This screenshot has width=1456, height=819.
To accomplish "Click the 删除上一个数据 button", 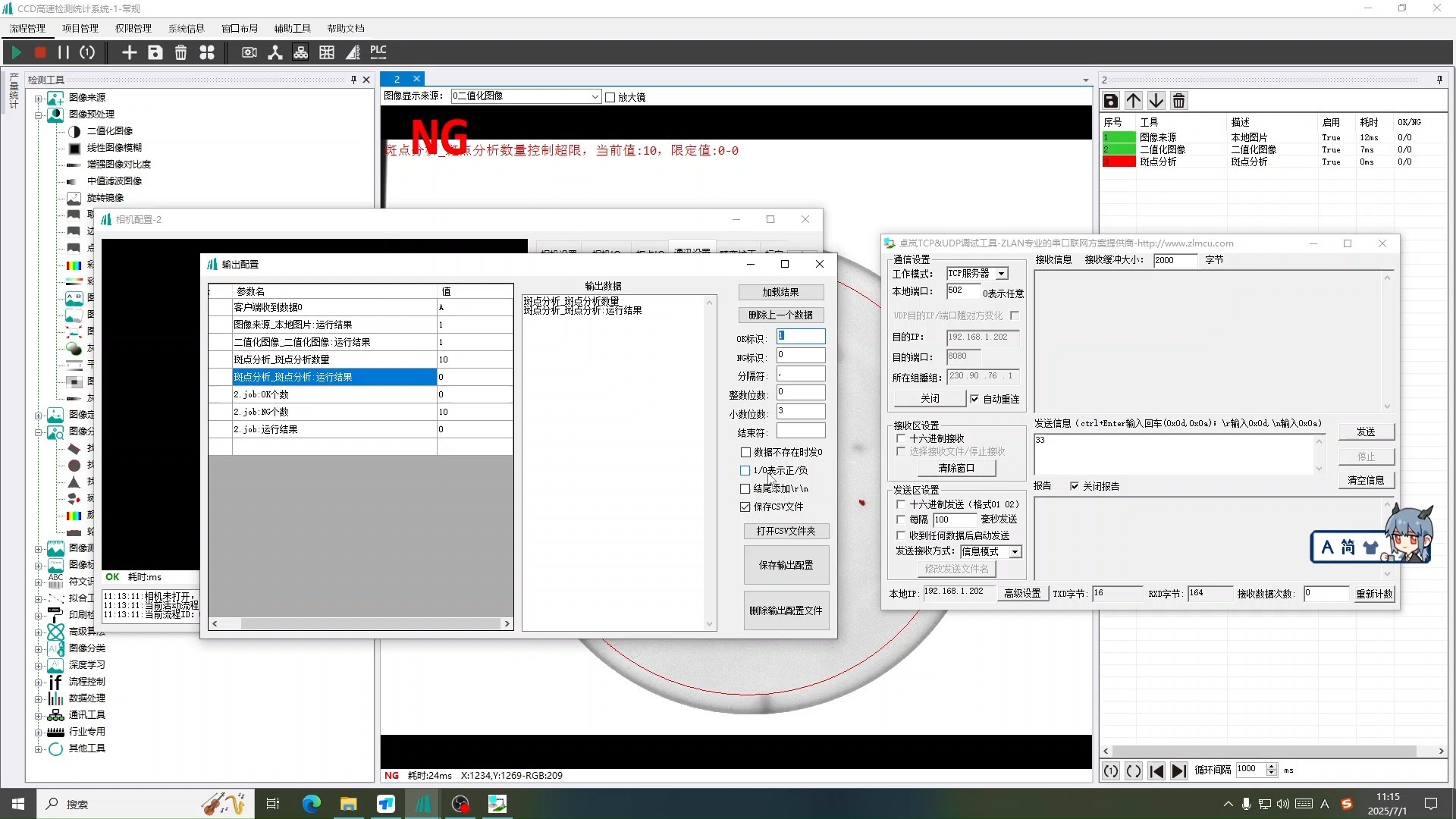I will tap(781, 315).
